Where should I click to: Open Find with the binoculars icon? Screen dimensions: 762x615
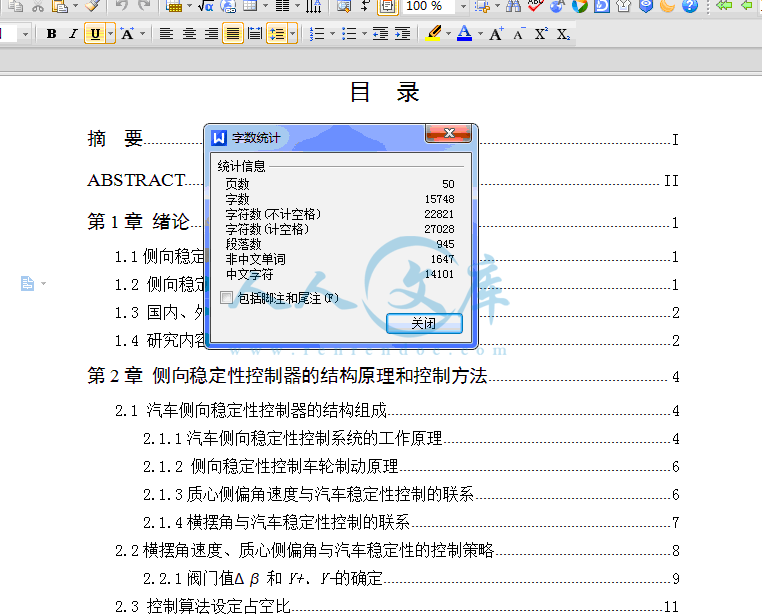point(513,6)
